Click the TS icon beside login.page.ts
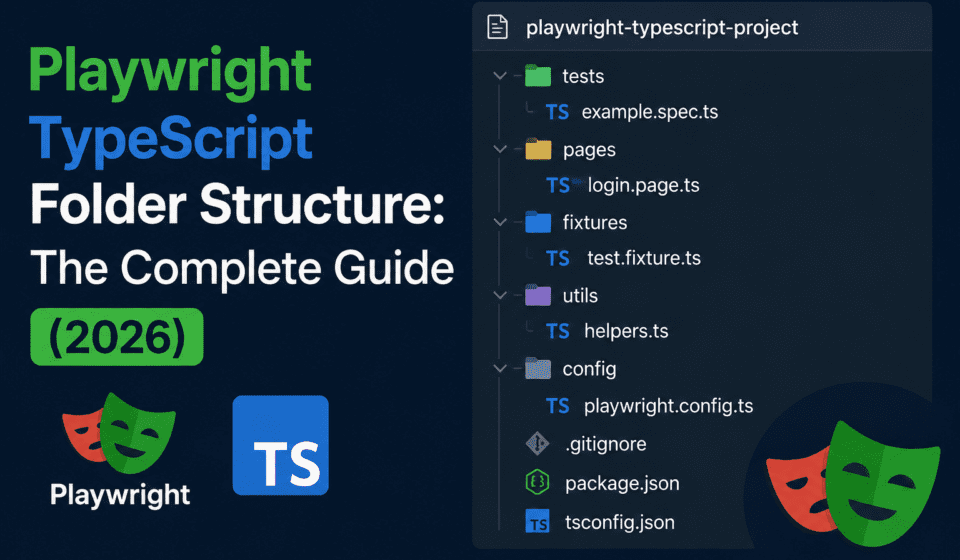 (558, 185)
